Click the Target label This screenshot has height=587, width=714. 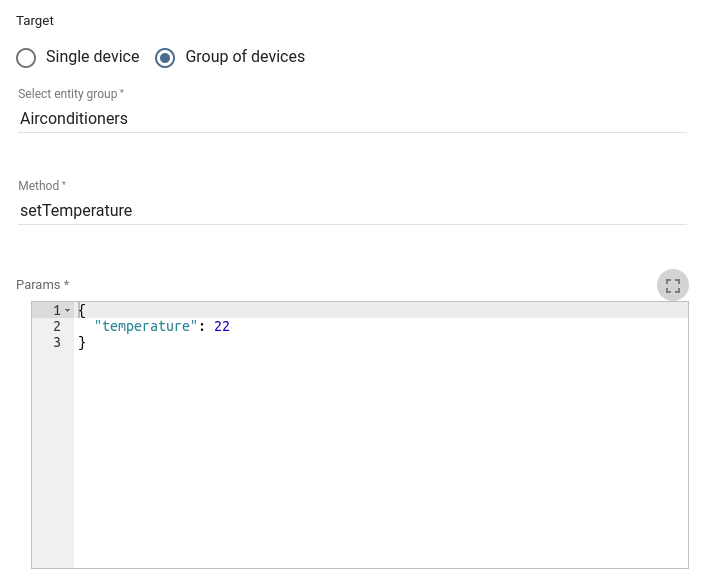coord(35,21)
